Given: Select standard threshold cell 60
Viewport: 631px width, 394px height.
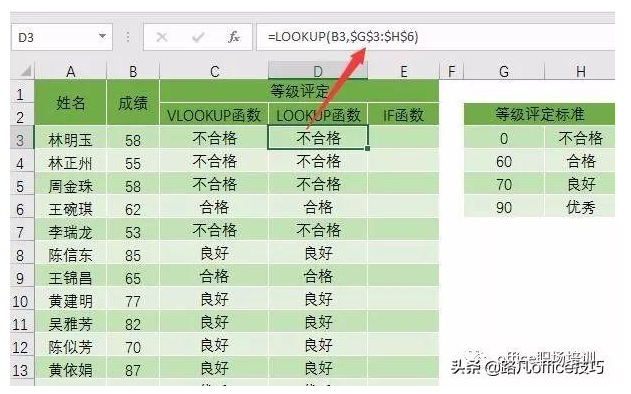Looking at the screenshot, I should click(504, 161).
